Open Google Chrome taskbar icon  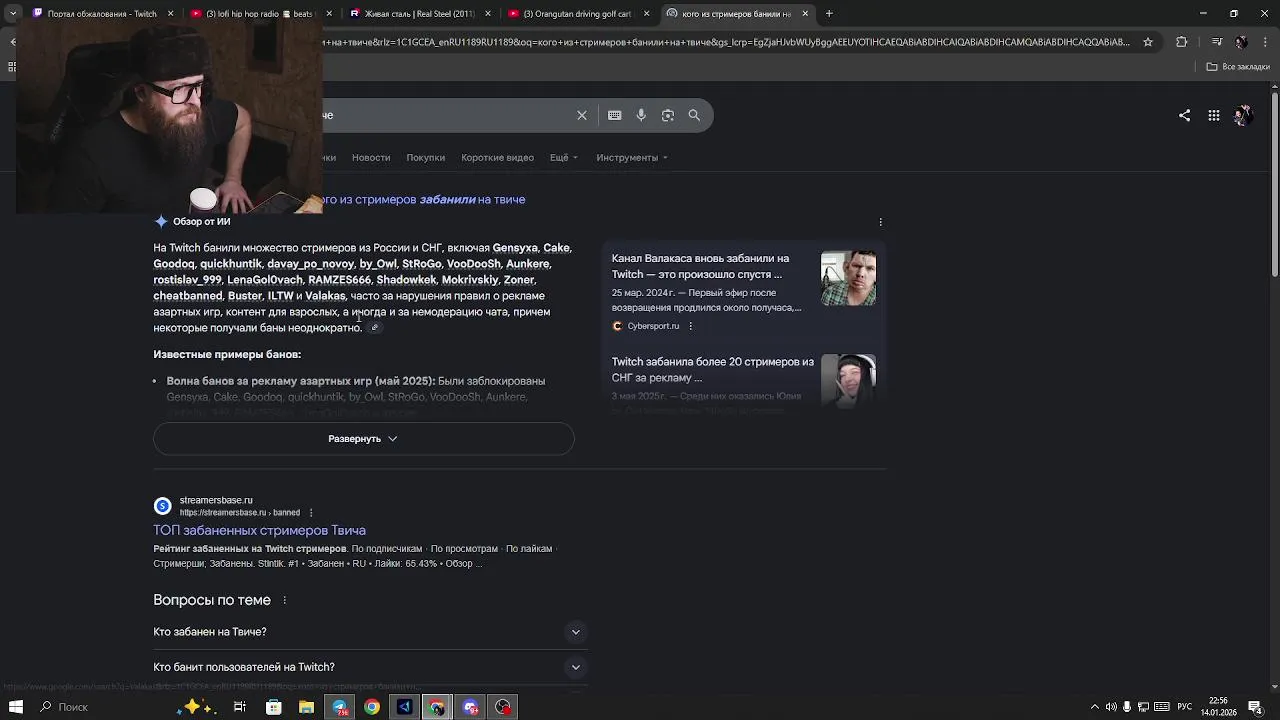372,707
